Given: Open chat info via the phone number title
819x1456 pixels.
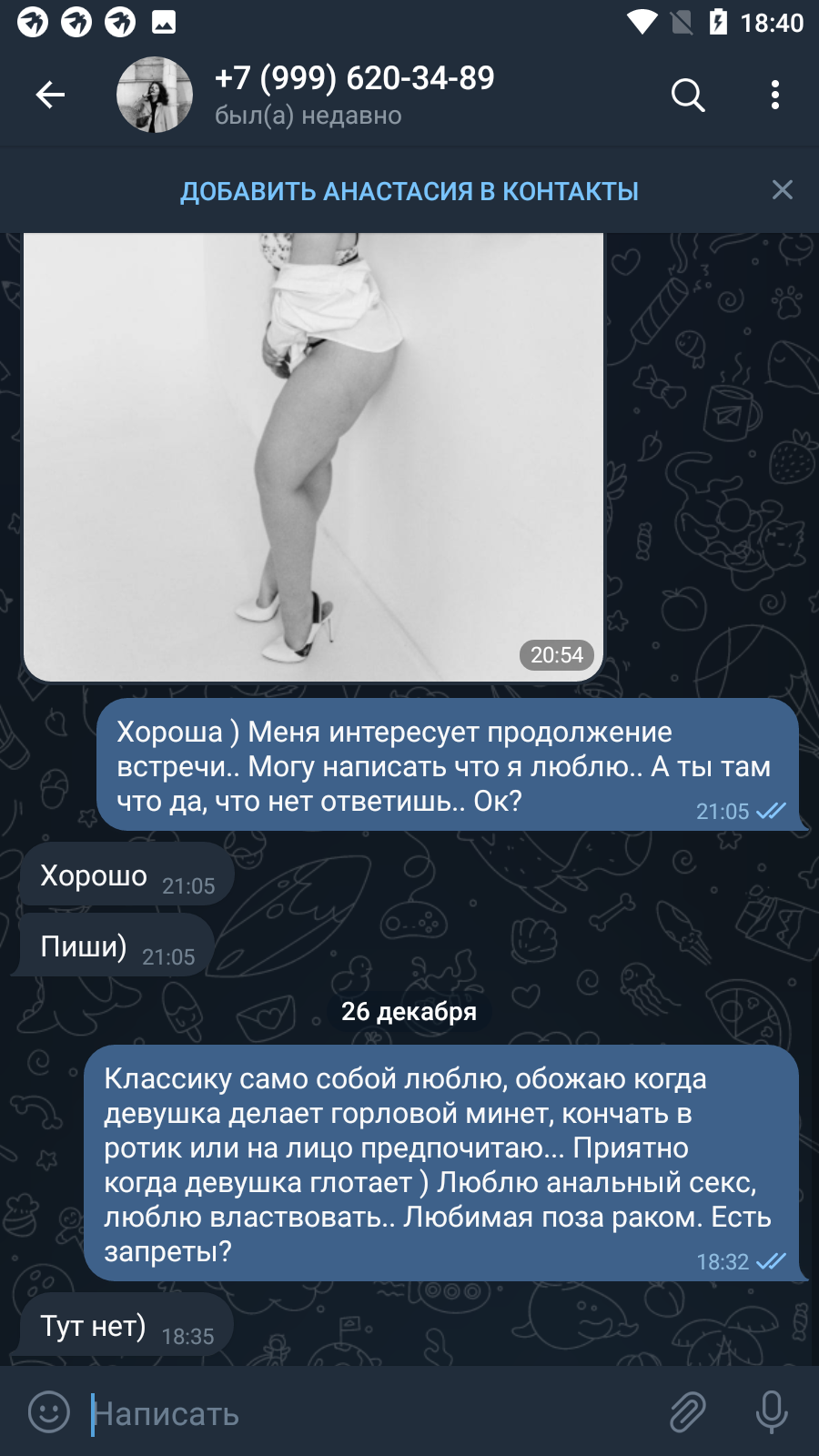Looking at the screenshot, I should (x=355, y=78).
